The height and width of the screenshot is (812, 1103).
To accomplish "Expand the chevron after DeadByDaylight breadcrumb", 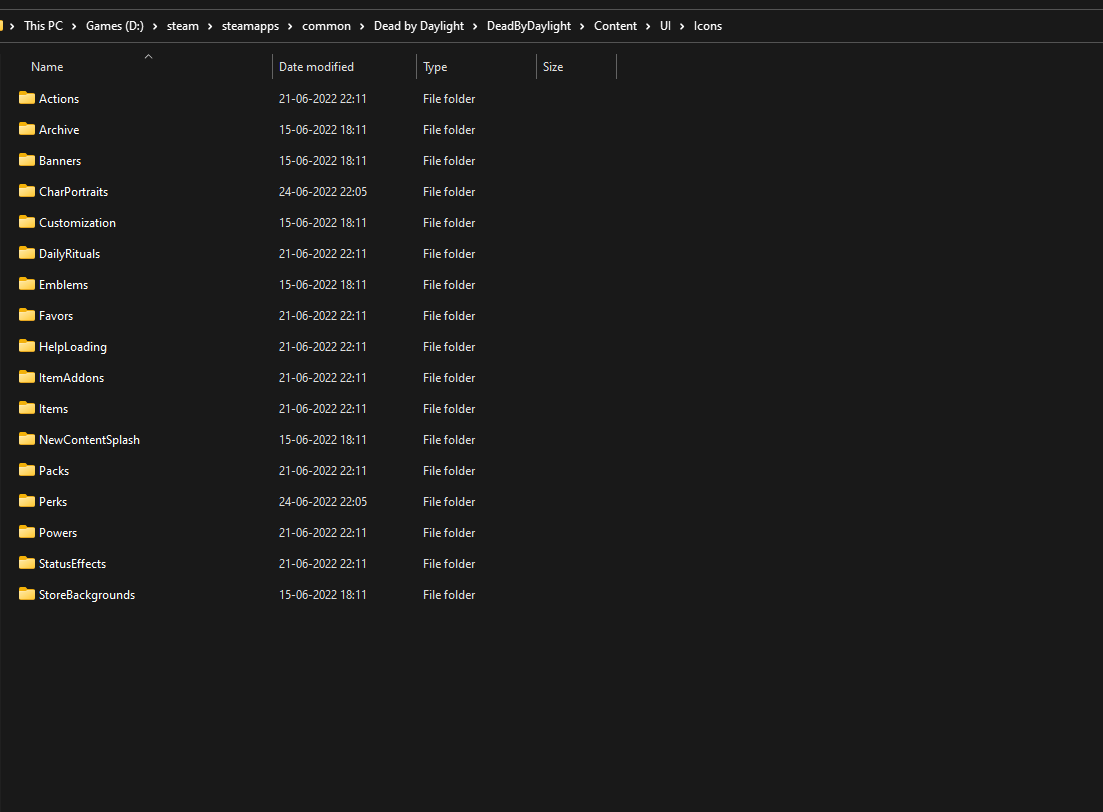I will (582, 26).
